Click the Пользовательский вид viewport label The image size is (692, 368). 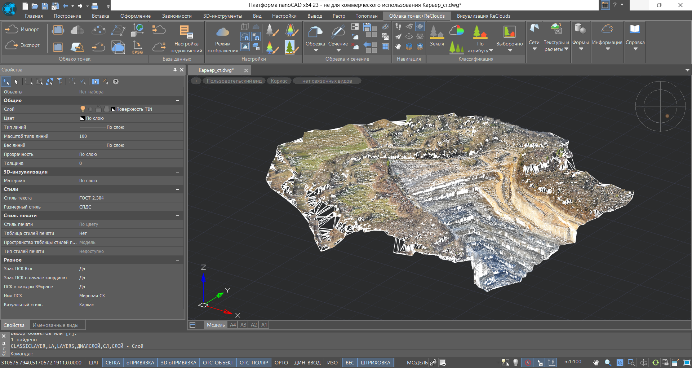coord(234,81)
